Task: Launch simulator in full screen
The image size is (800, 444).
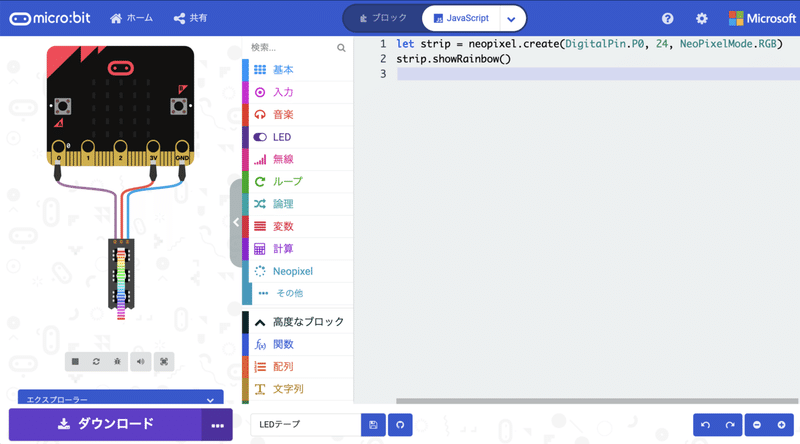Action: click(164, 362)
